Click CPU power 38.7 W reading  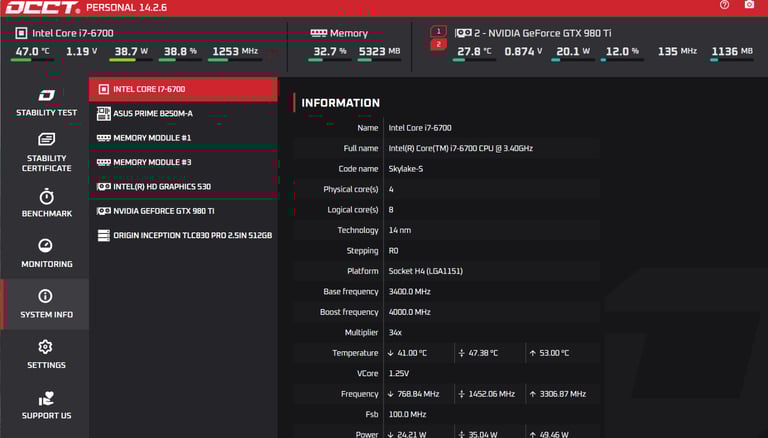(x=131, y=51)
